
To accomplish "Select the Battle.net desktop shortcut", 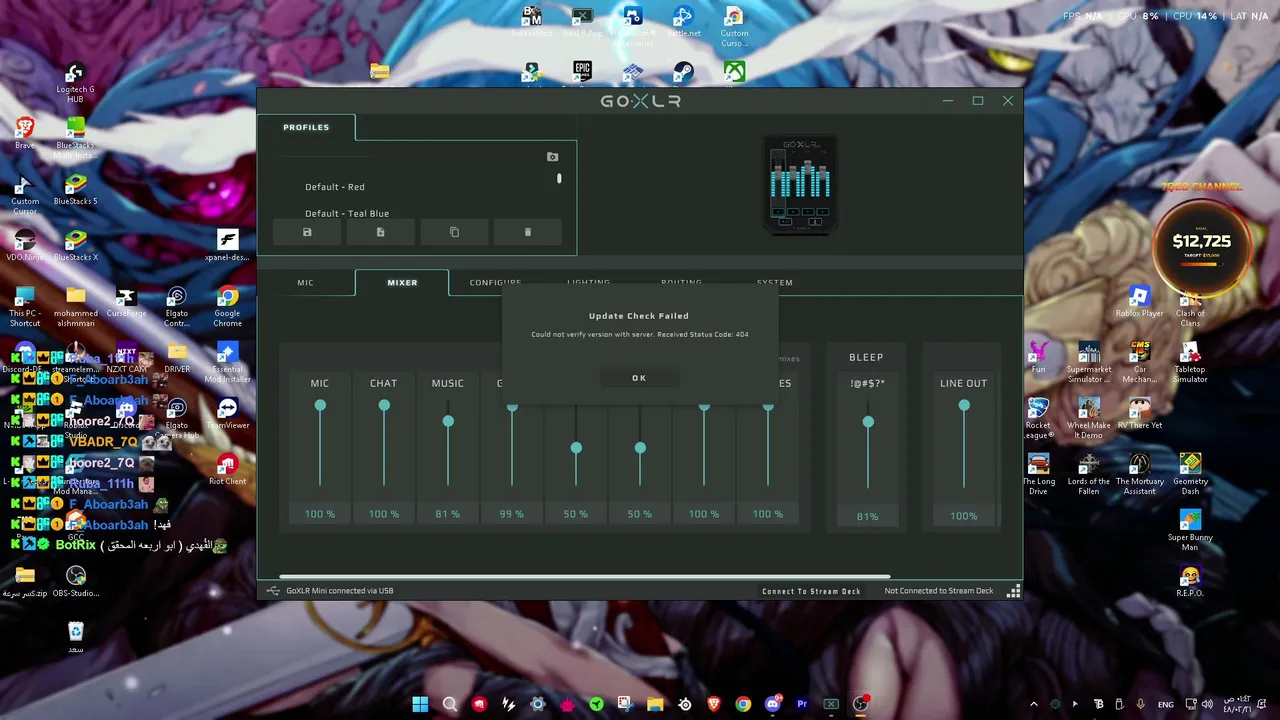I will click(x=684, y=22).
